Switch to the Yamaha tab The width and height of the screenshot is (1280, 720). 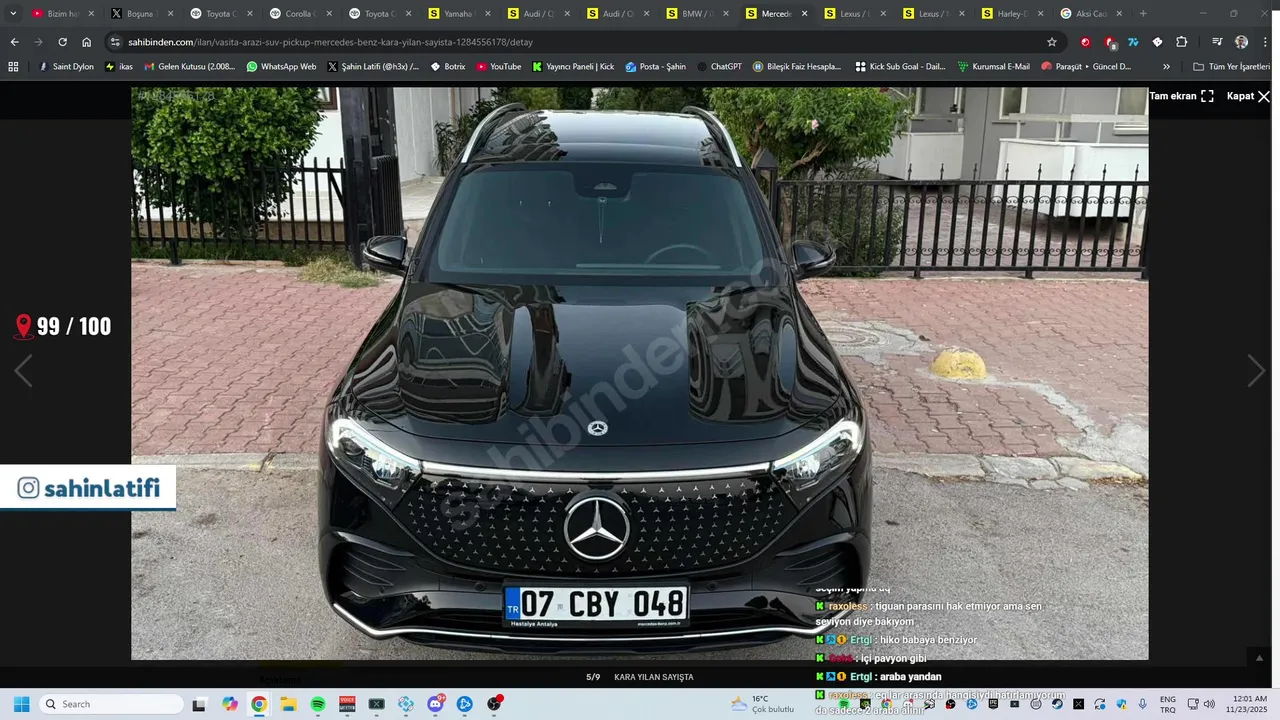(x=458, y=14)
